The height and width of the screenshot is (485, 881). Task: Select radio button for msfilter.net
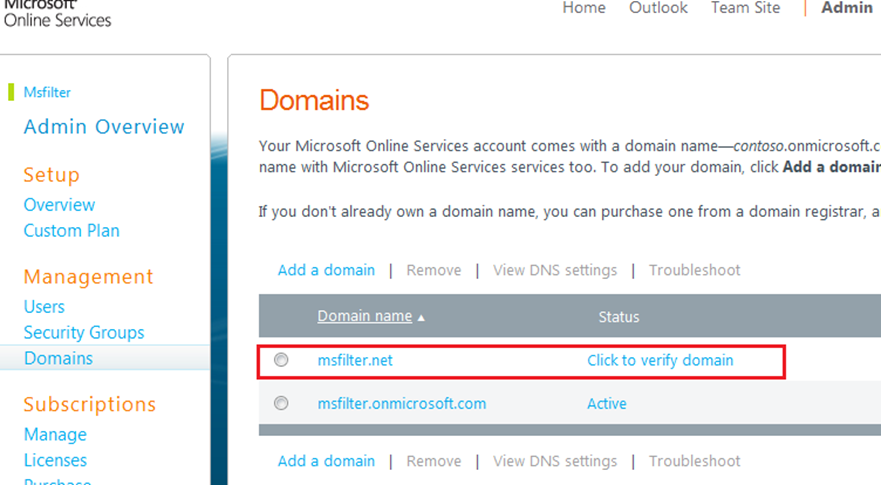(281, 360)
